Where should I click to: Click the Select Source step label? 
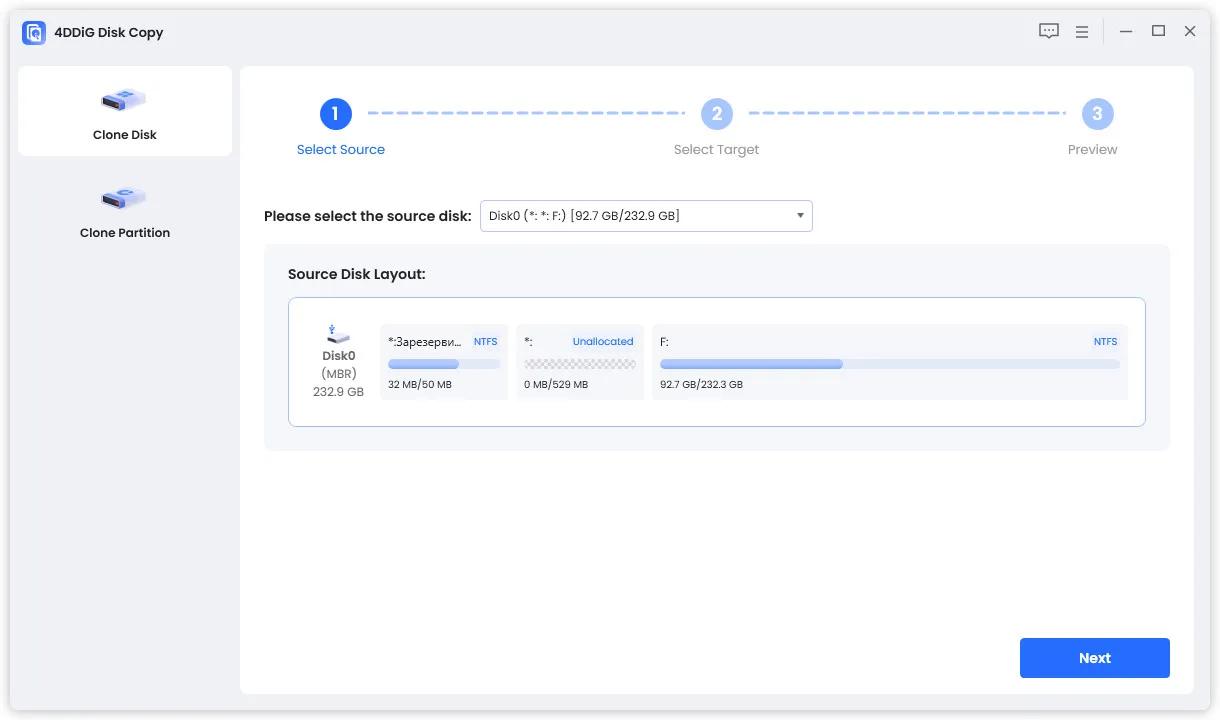click(x=340, y=150)
